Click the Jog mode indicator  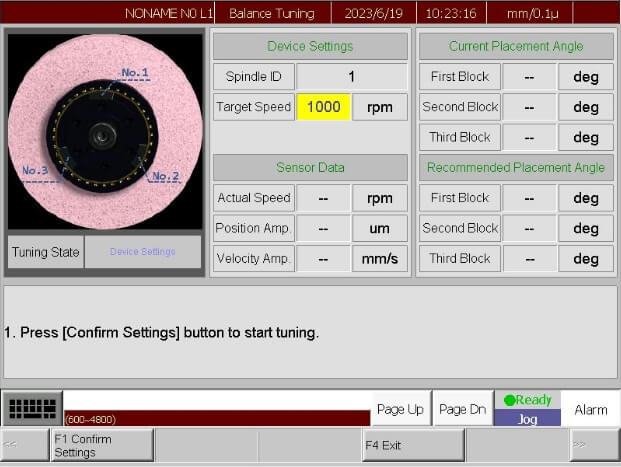(528, 418)
